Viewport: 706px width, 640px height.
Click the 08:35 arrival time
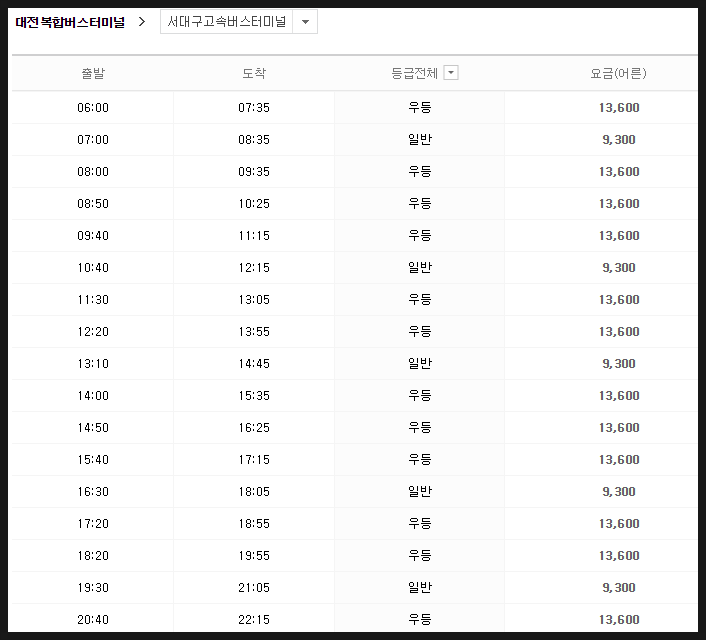click(254, 140)
